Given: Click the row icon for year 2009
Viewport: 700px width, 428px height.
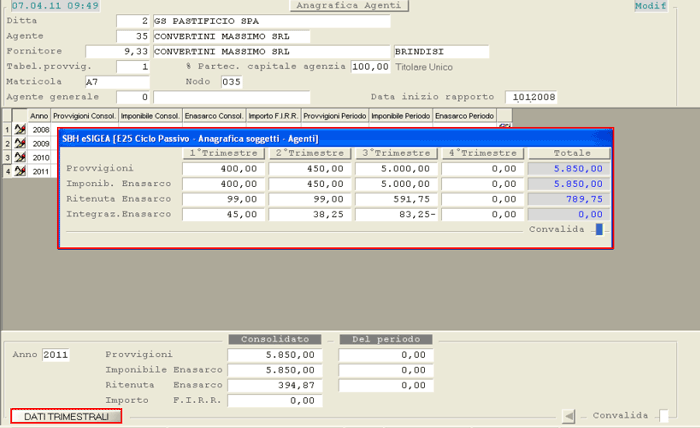Looking at the screenshot, I should pyautogui.click(x=18, y=144).
